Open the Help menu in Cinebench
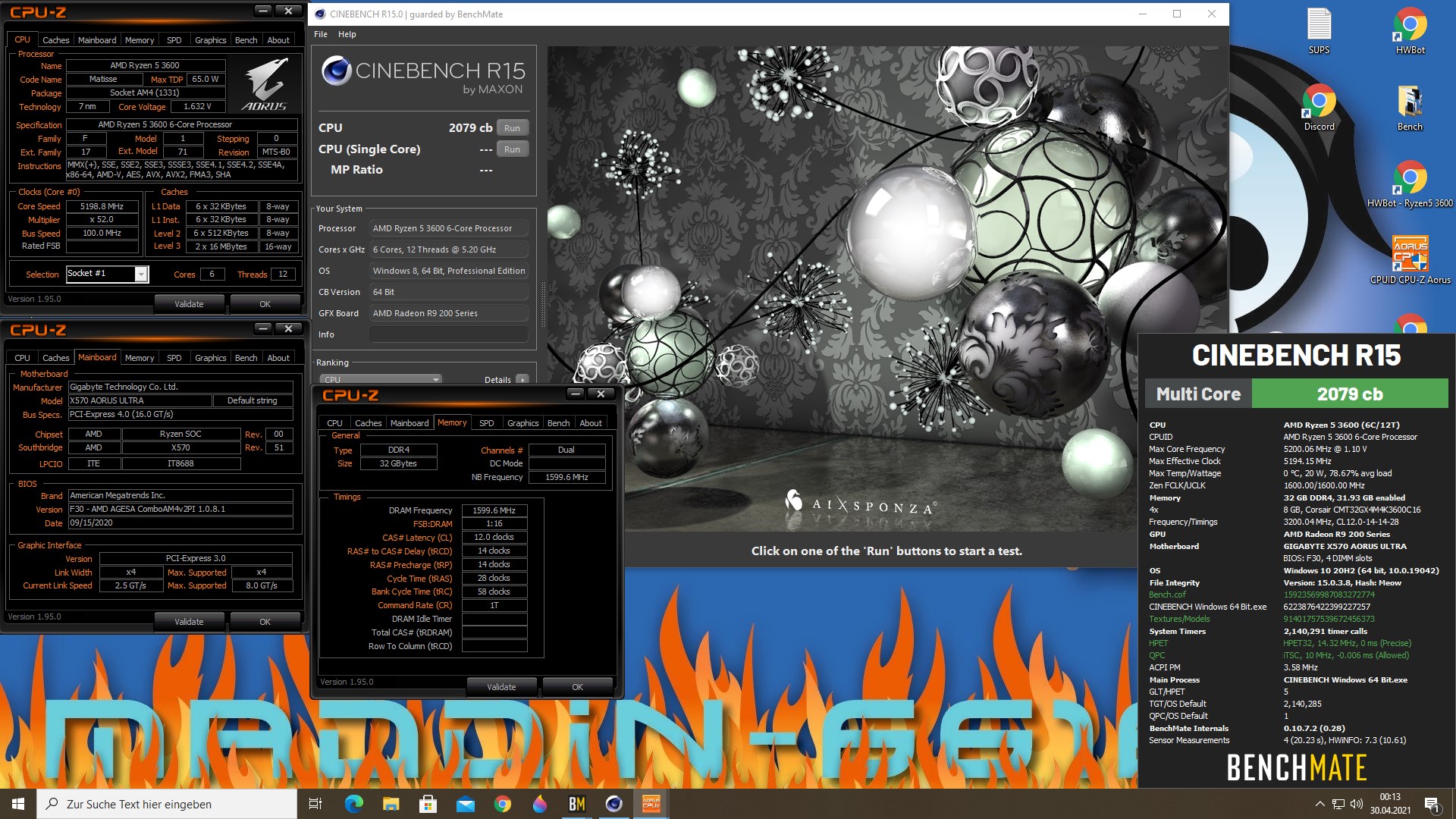The width and height of the screenshot is (1456, 819). point(347,34)
